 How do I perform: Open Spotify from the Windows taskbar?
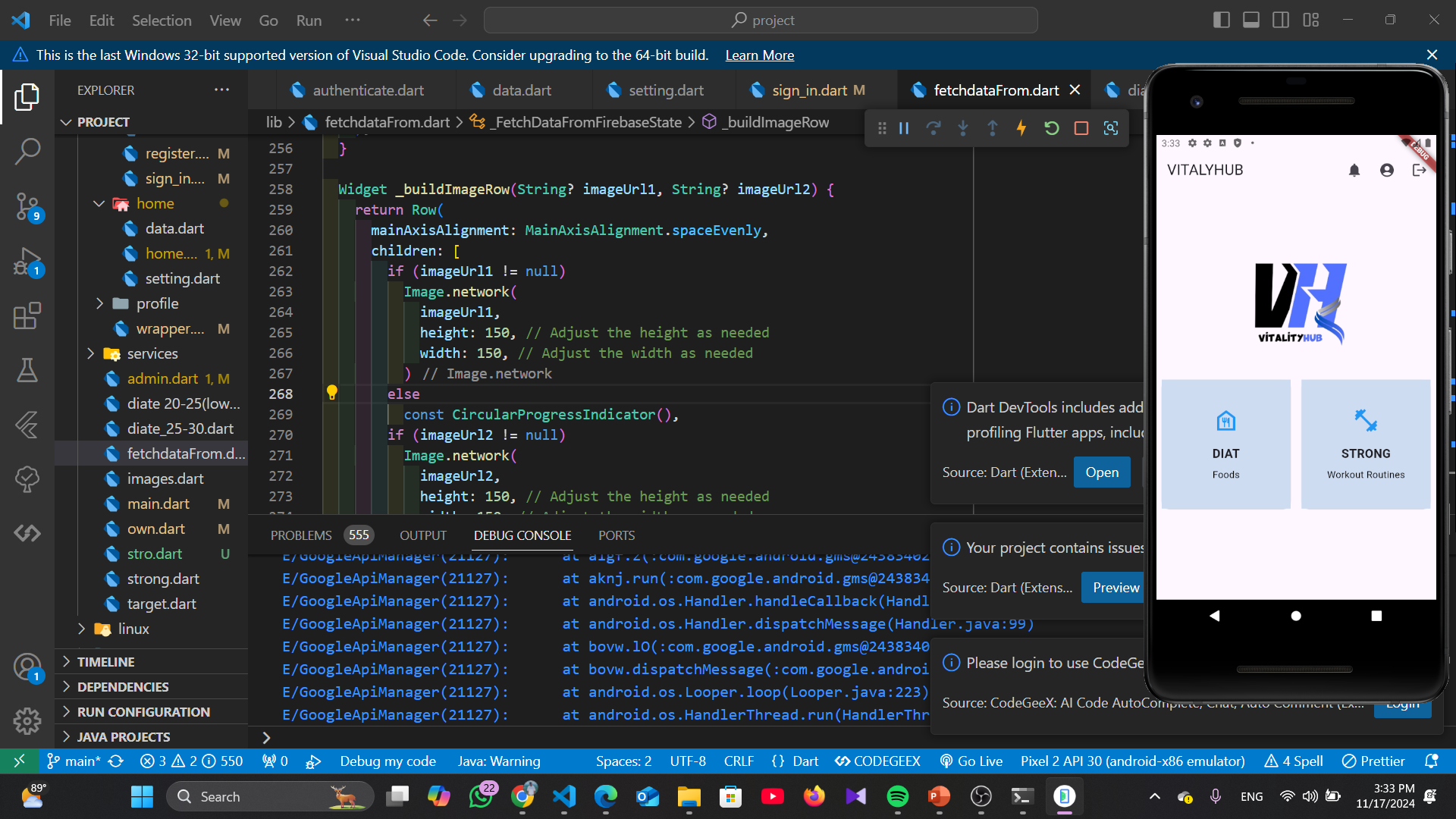897,796
